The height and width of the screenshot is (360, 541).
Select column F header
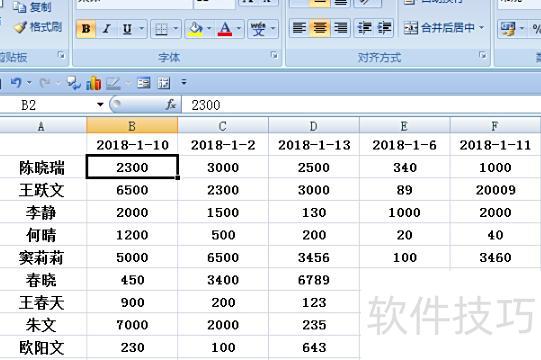tap(495, 126)
